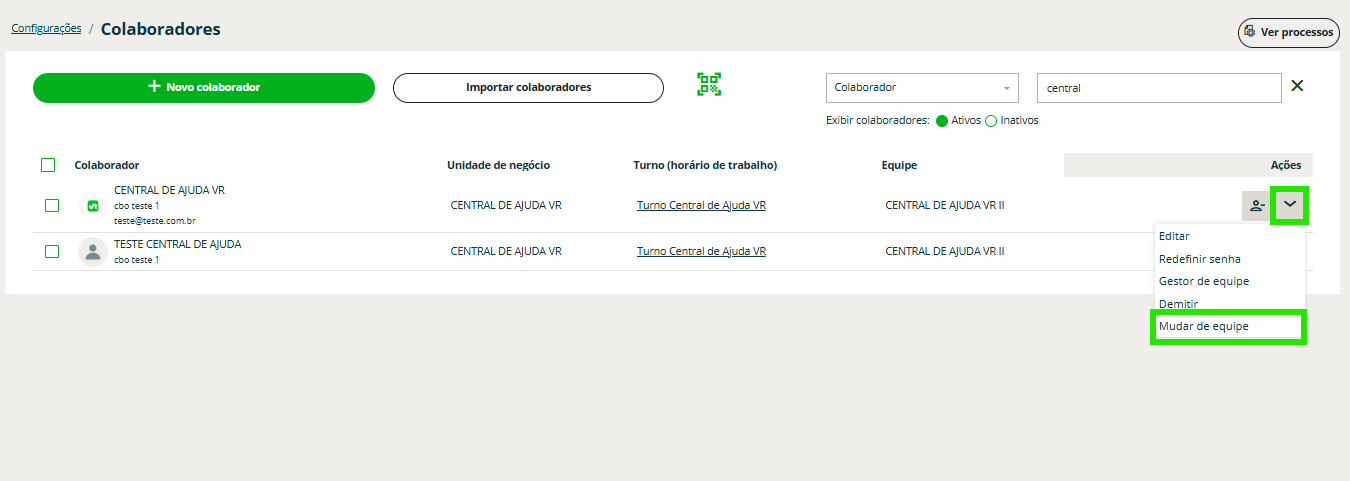Choose Redefinir senha from the menu
The width and height of the screenshot is (1350, 481).
coord(1199,259)
